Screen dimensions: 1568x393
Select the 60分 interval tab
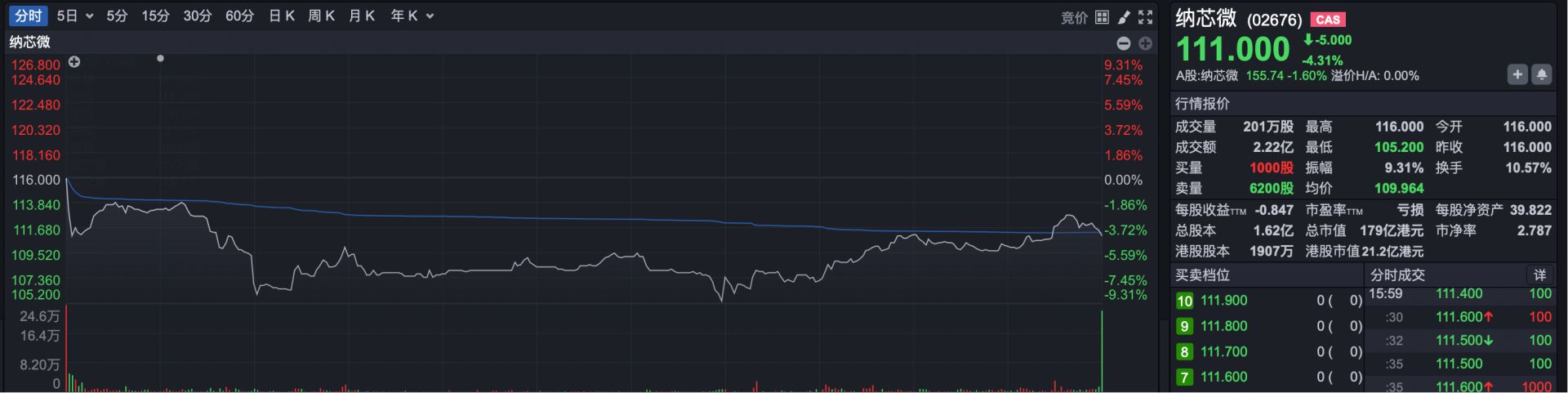tap(239, 16)
